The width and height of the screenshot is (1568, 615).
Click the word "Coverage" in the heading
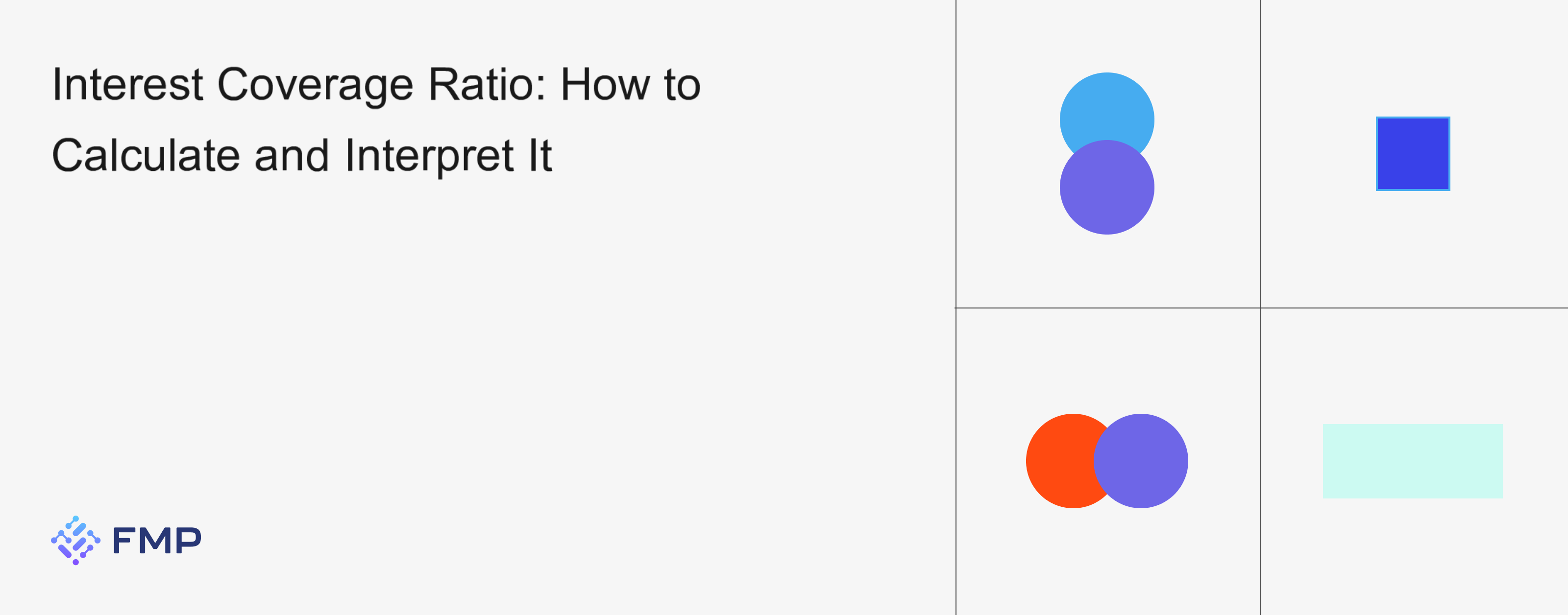coord(315,85)
